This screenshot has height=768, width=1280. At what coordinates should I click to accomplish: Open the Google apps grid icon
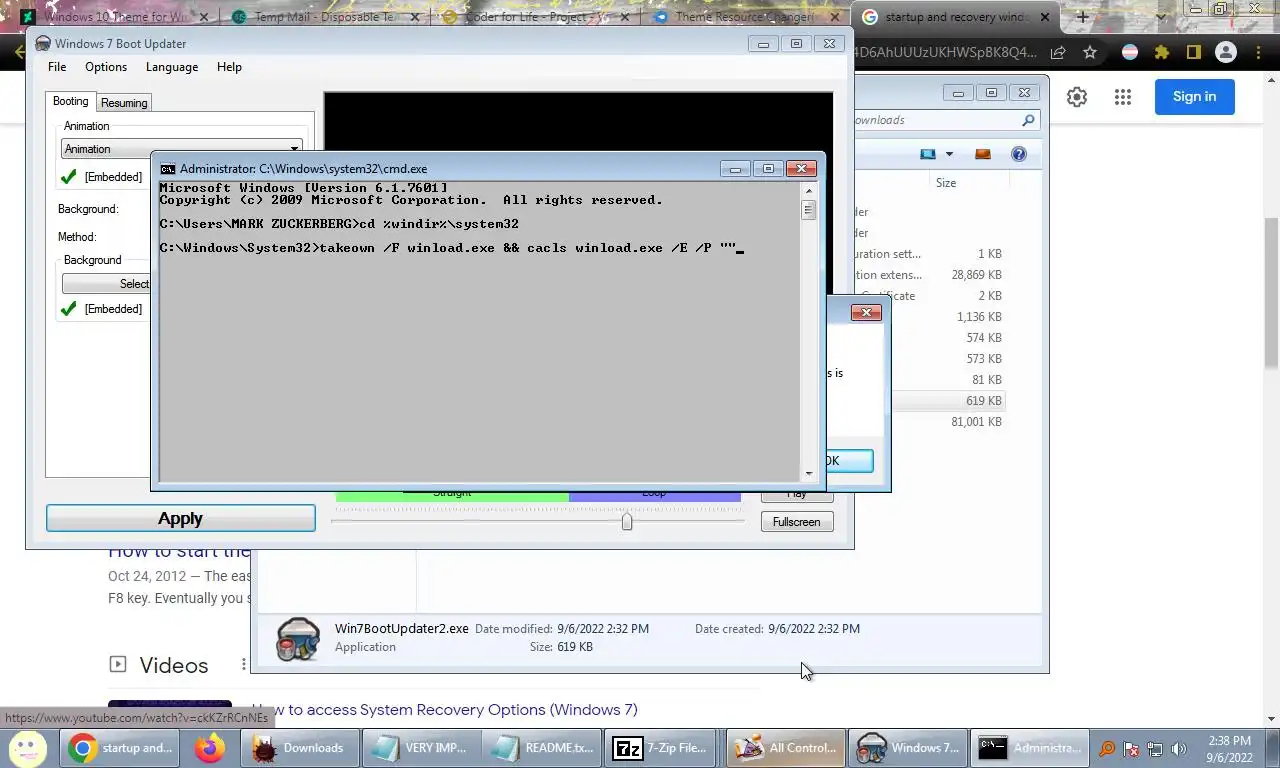point(1123,97)
